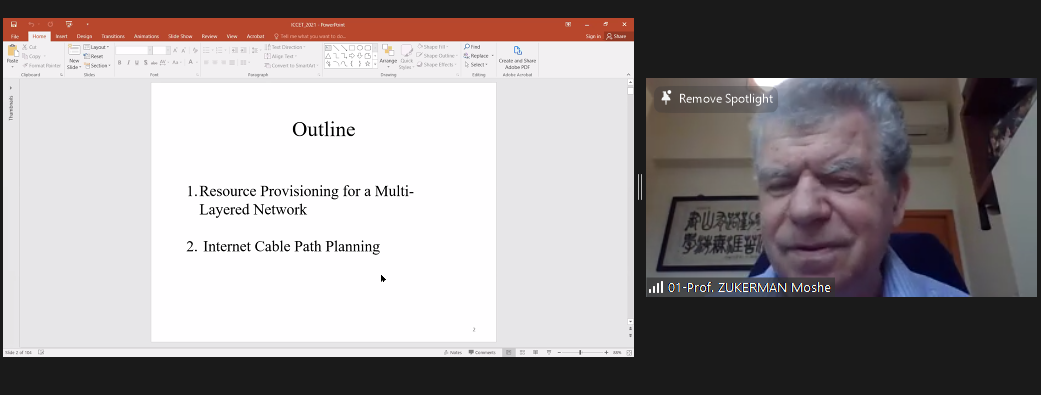Click Remove Spotlight on video
Screen dimensions: 1041x395
click(x=716, y=98)
